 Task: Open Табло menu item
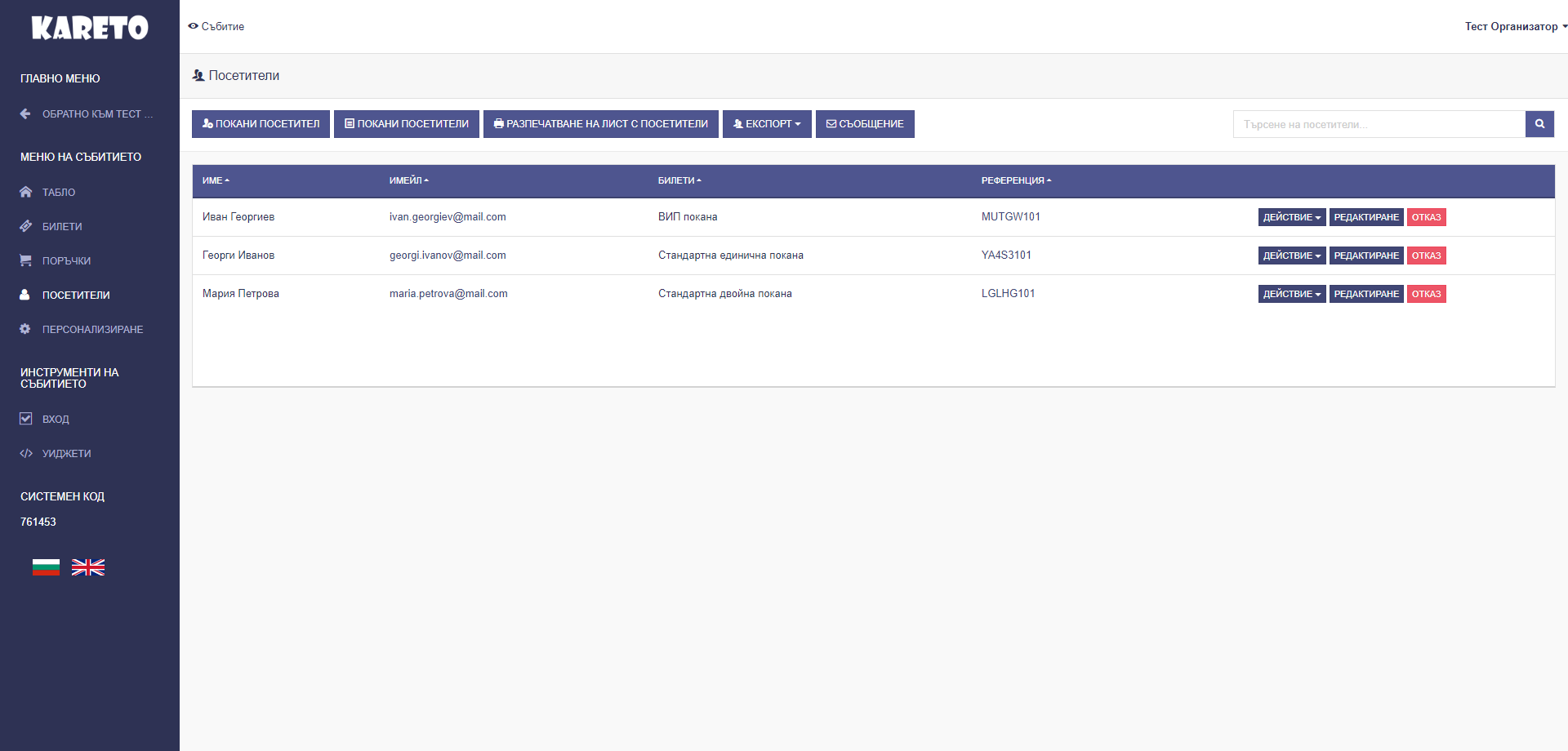click(x=59, y=193)
